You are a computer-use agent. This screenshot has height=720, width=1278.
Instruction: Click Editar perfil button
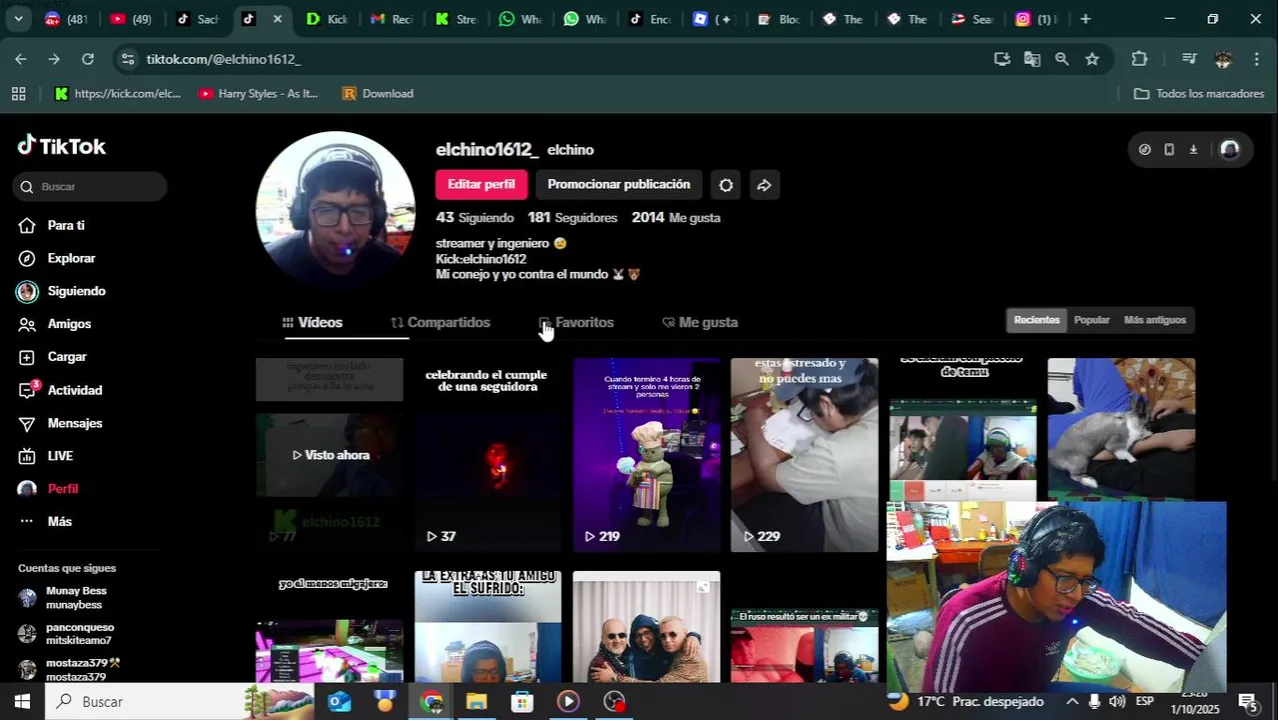click(x=481, y=185)
